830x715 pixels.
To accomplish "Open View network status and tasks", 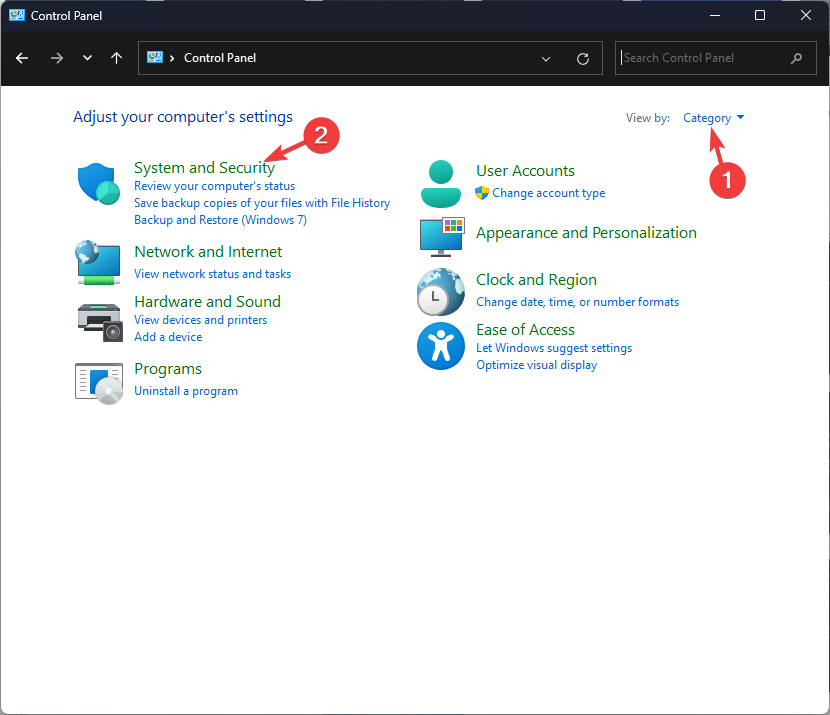I will pyautogui.click(x=212, y=274).
